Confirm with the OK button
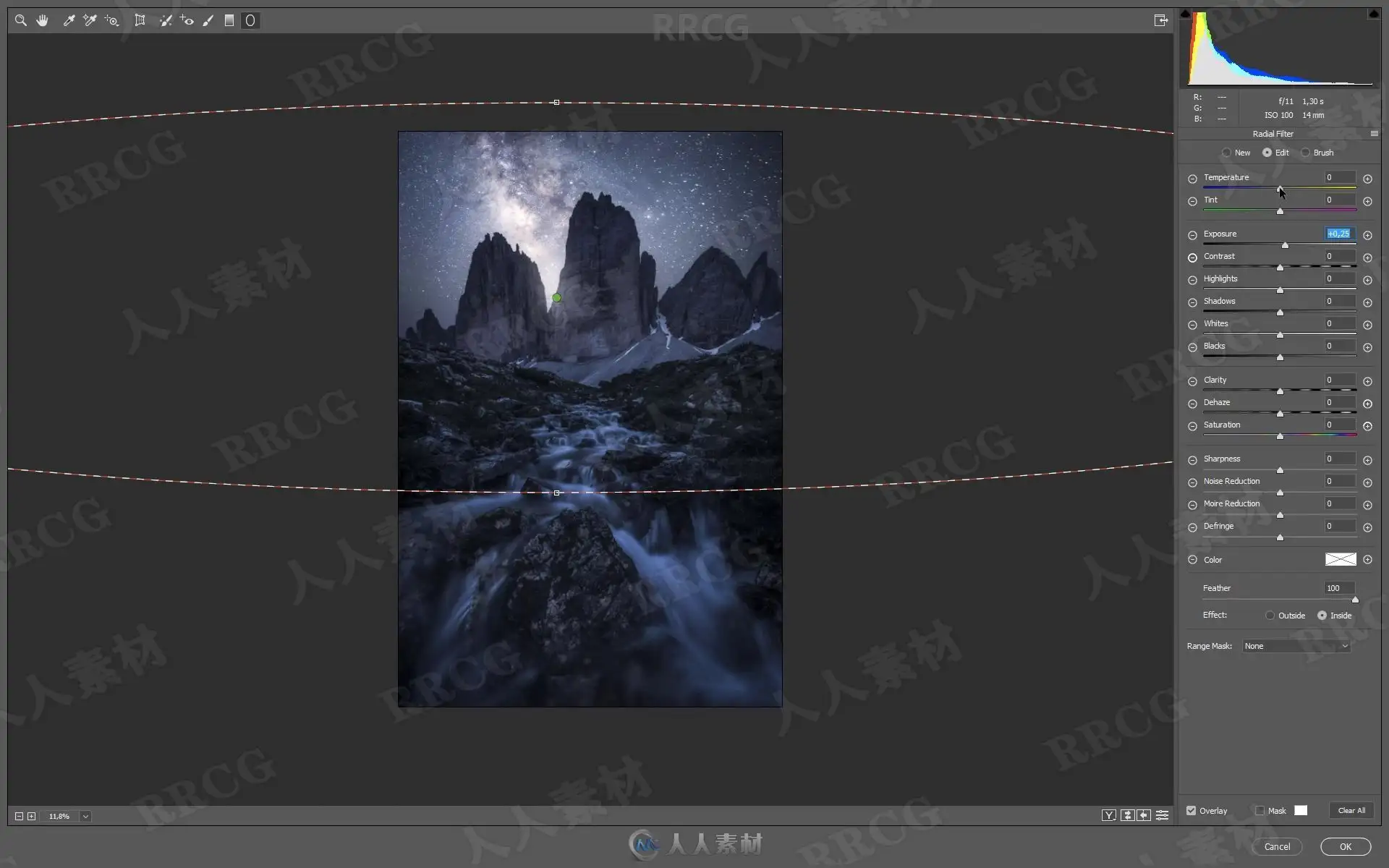 click(1346, 847)
